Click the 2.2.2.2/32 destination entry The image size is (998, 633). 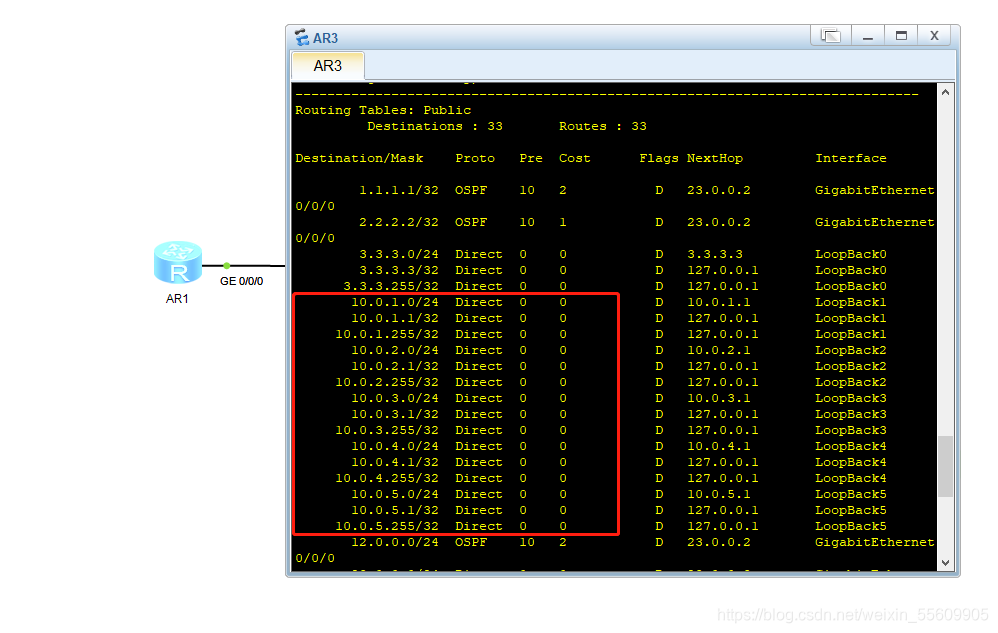(x=398, y=222)
